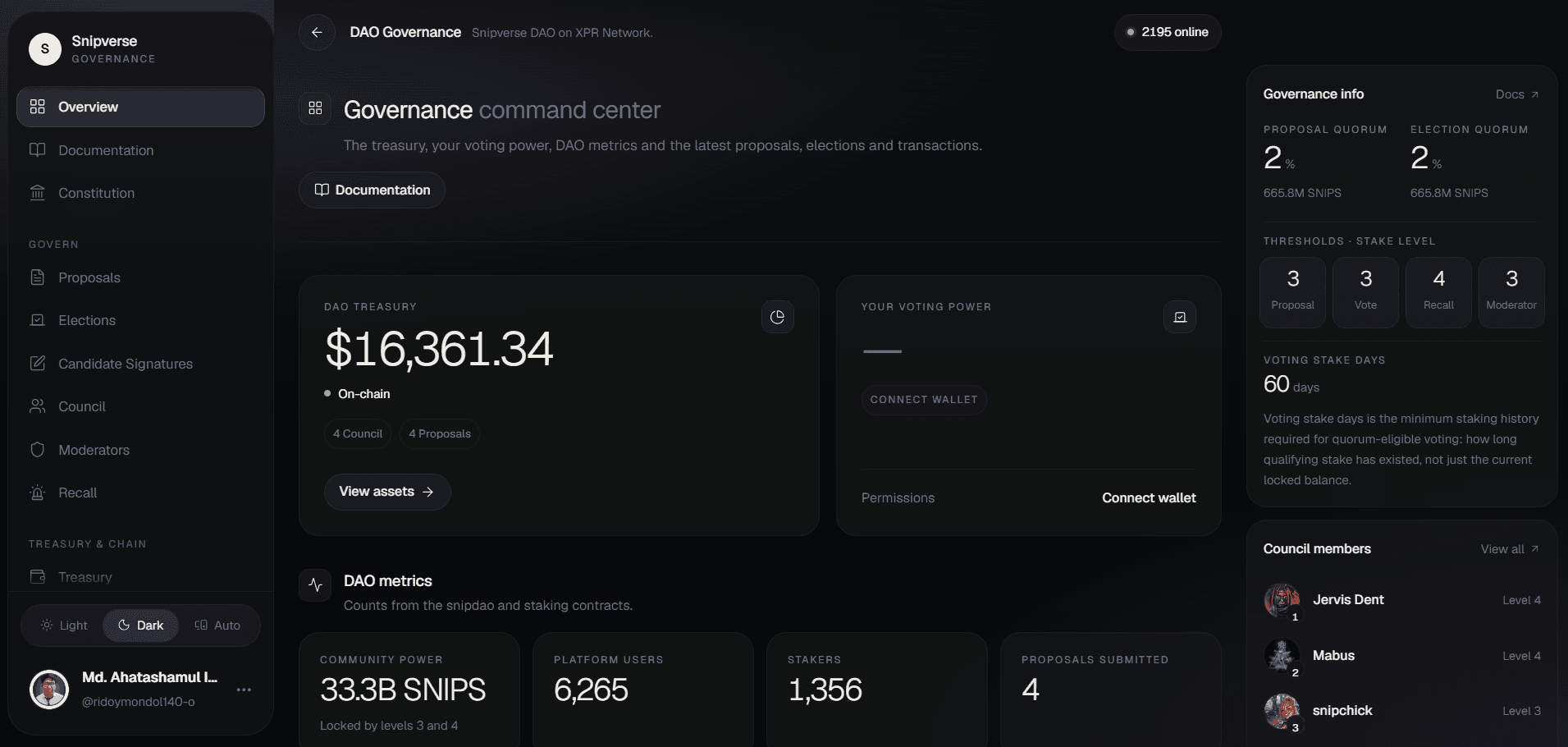This screenshot has width=1568, height=747.
Task: Switch theme to Light mode
Action: (64, 626)
